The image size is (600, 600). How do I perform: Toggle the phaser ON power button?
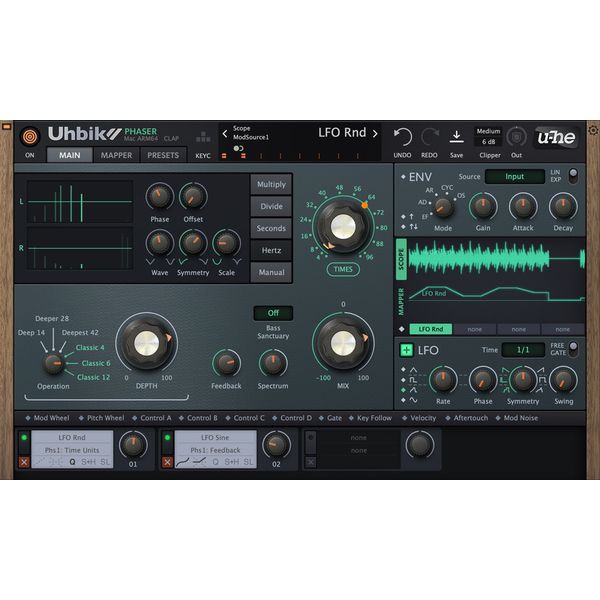point(29,136)
